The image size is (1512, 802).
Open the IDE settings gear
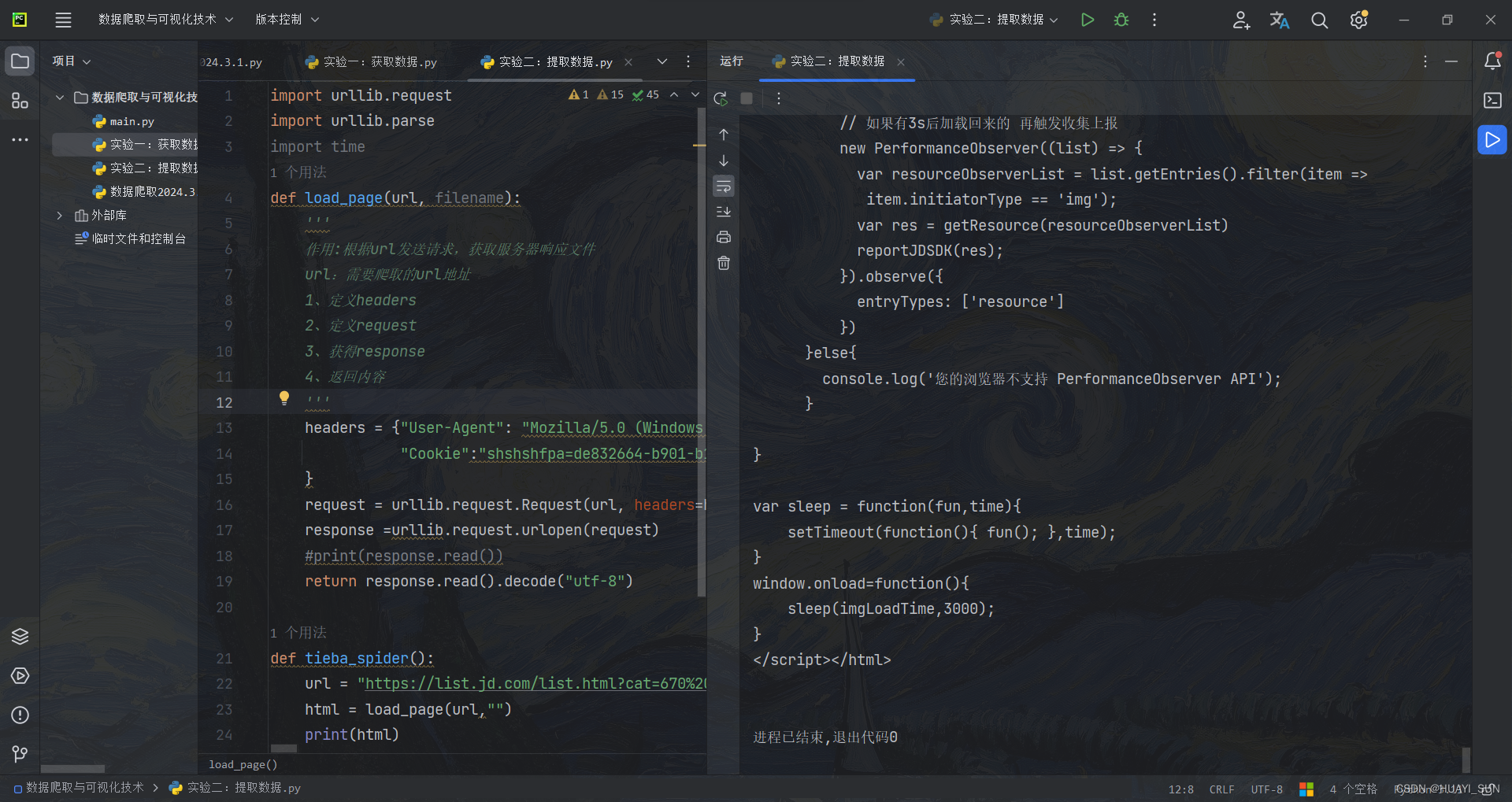tap(1358, 20)
